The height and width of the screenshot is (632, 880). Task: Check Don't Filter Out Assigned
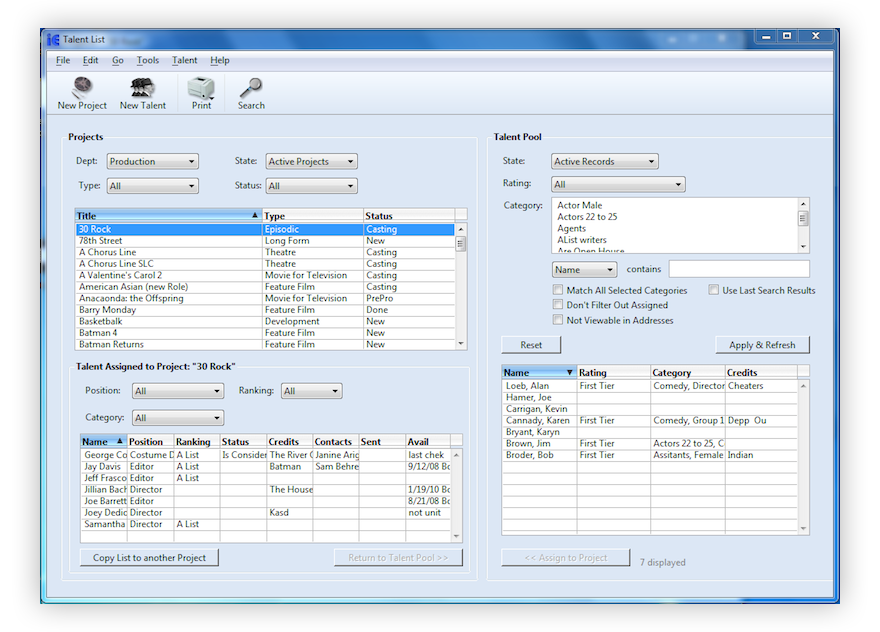point(557,304)
